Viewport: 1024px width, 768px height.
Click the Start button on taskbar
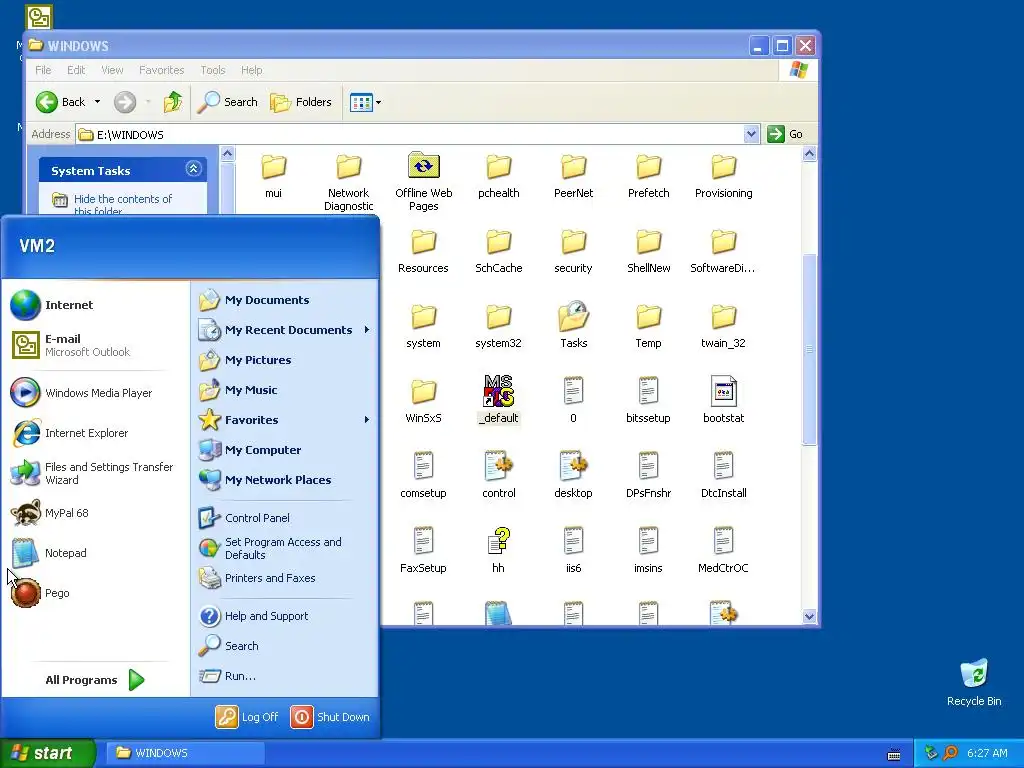click(48, 753)
